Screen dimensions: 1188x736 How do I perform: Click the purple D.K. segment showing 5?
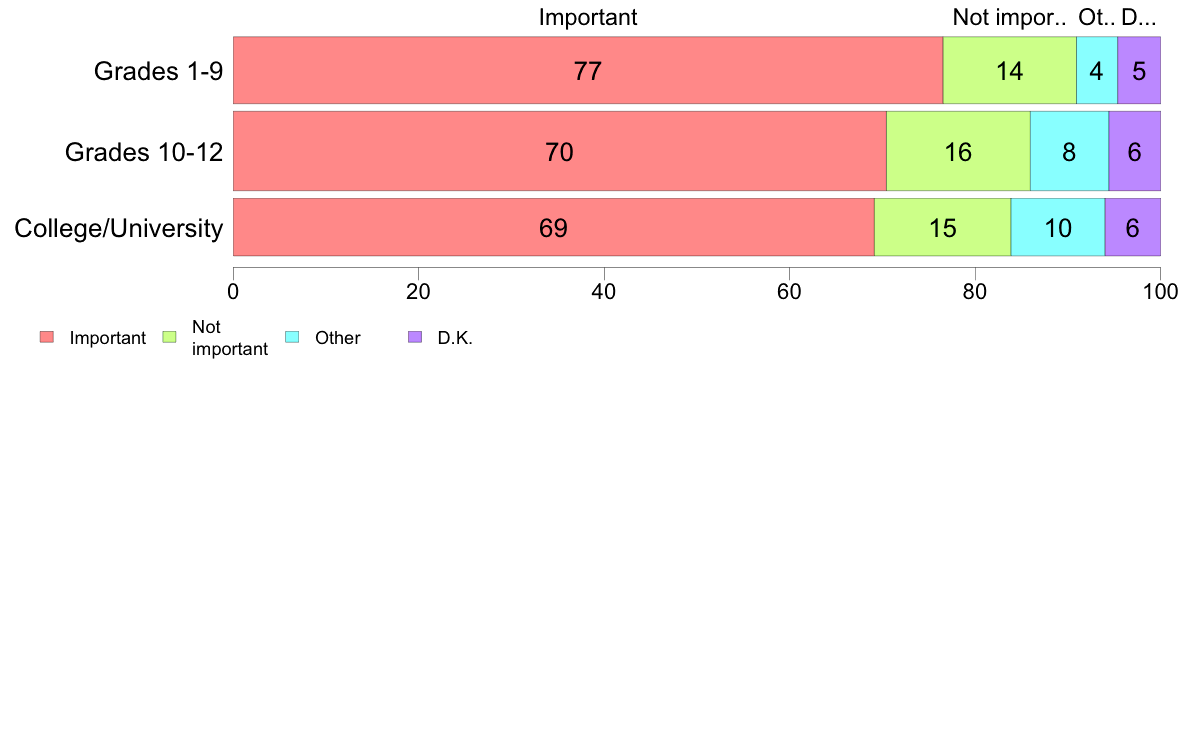[x=1139, y=70]
